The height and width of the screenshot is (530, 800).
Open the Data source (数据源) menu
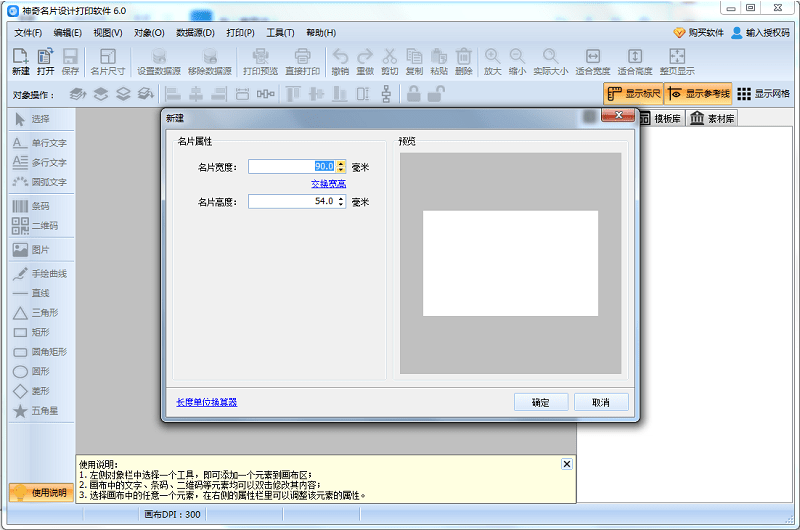[196, 33]
